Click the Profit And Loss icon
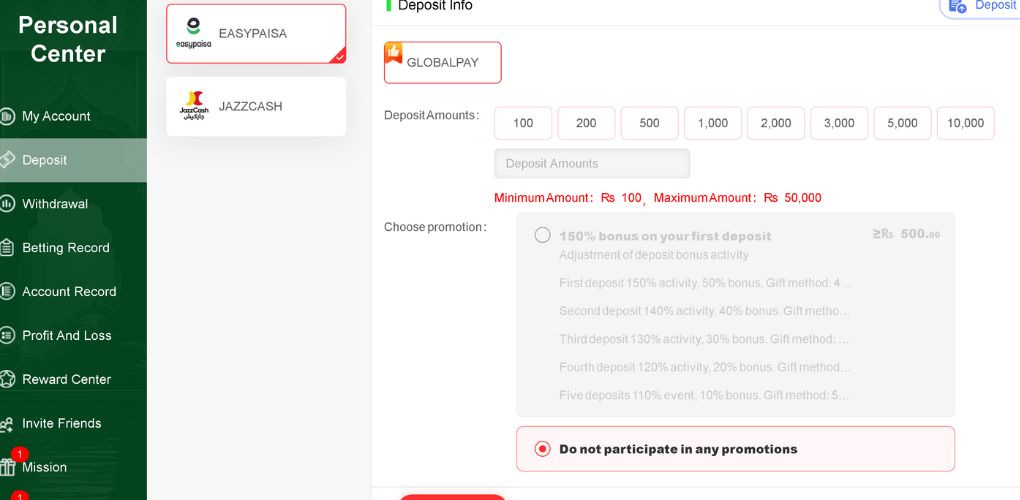This screenshot has width=1020, height=500. (x=7, y=336)
